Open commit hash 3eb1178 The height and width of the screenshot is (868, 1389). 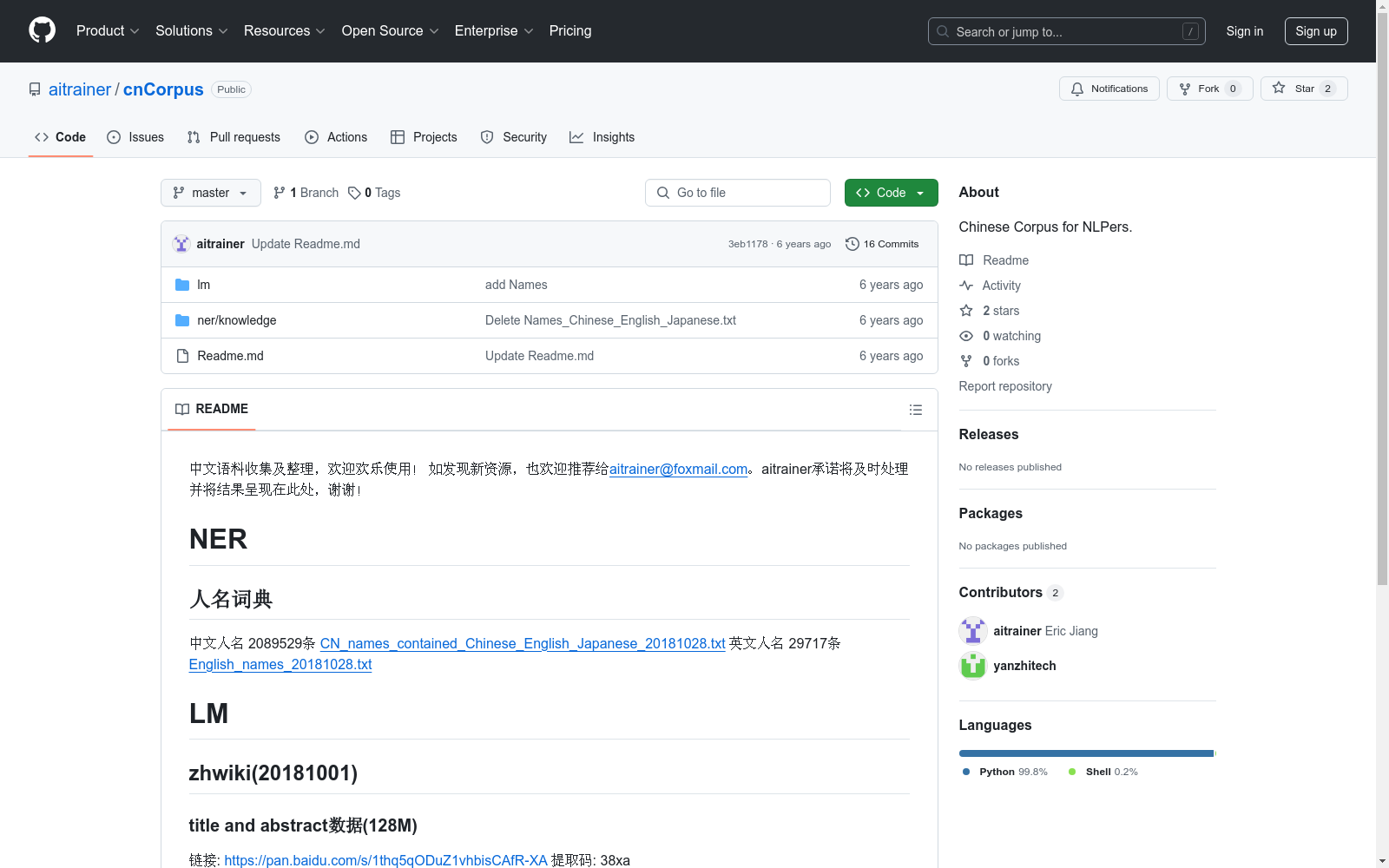[x=748, y=244]
